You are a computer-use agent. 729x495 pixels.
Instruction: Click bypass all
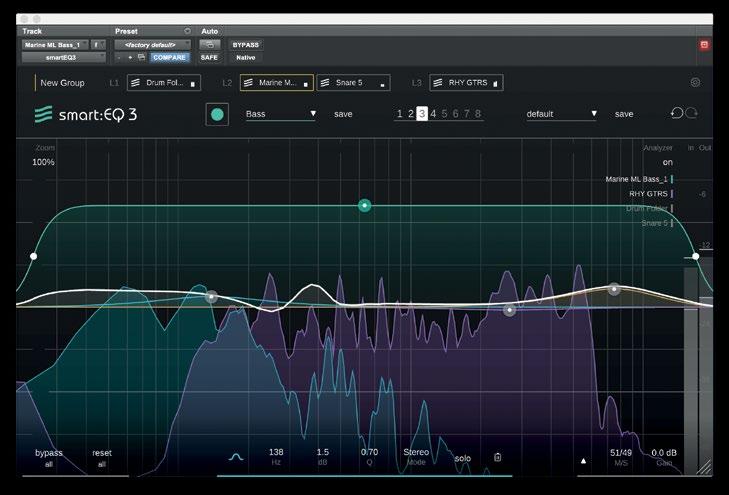click(48, 458)
